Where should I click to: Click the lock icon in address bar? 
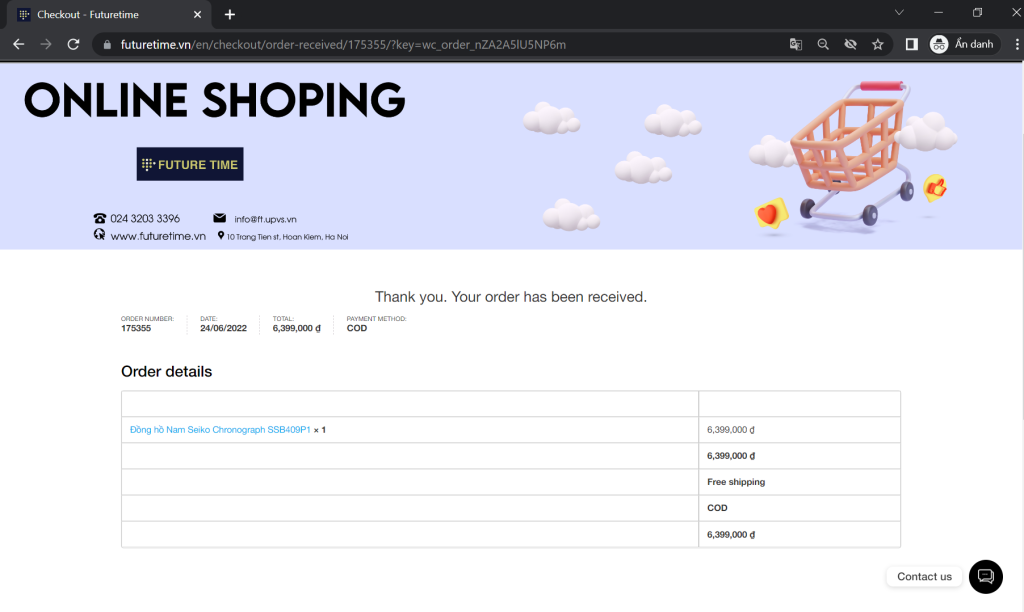(106, 44)
